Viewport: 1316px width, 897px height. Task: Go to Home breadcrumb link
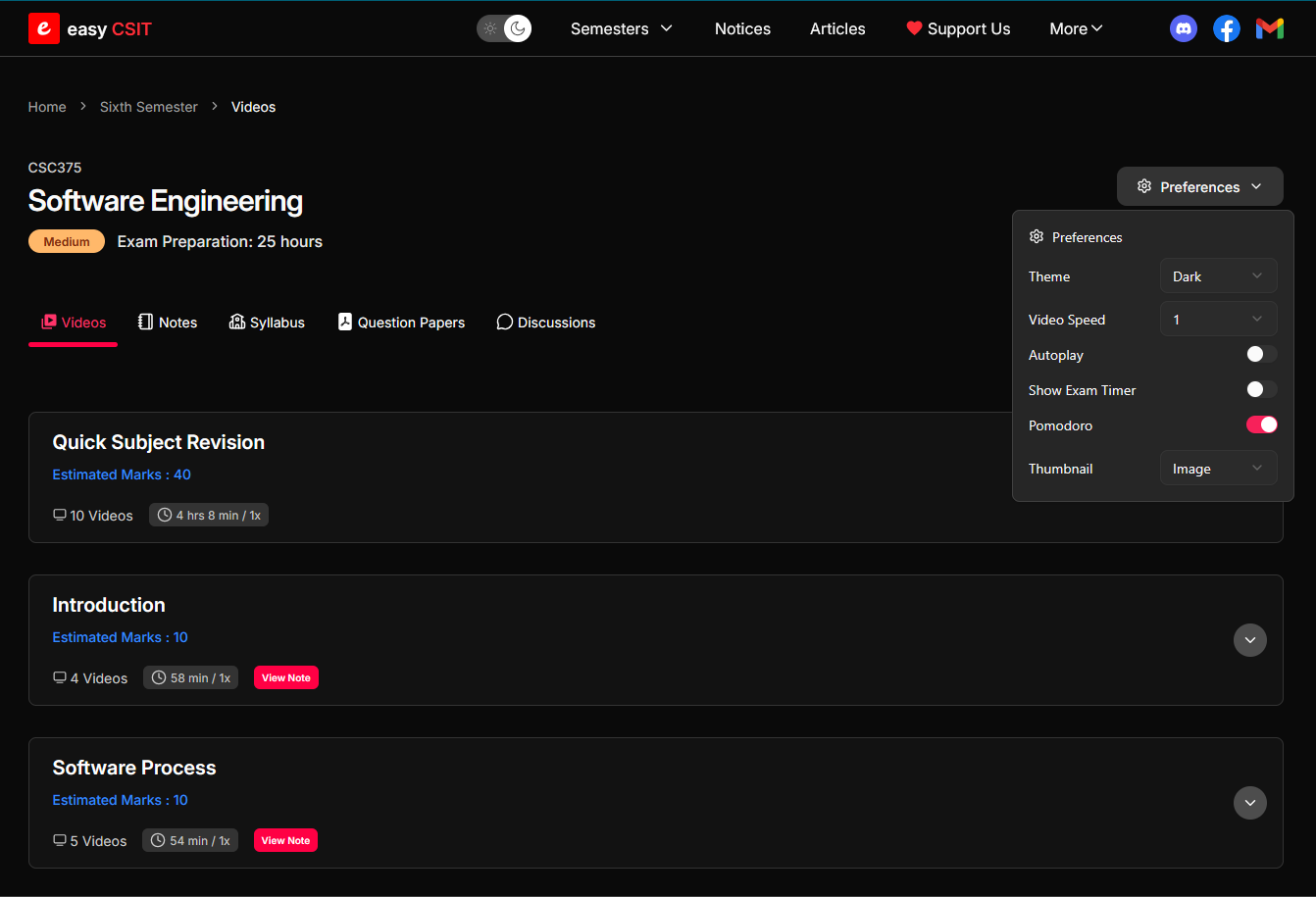(47, 107)
